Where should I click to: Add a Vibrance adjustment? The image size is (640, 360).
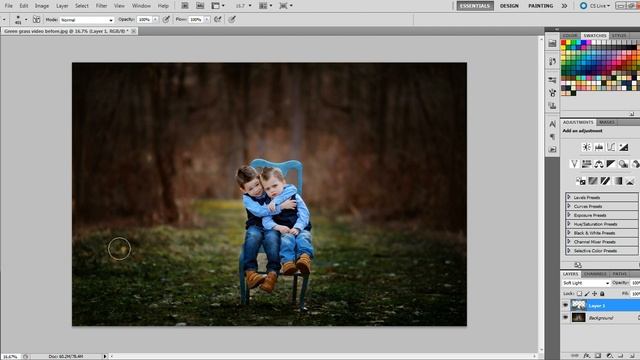pyautogui.click(x=574, y=164)
